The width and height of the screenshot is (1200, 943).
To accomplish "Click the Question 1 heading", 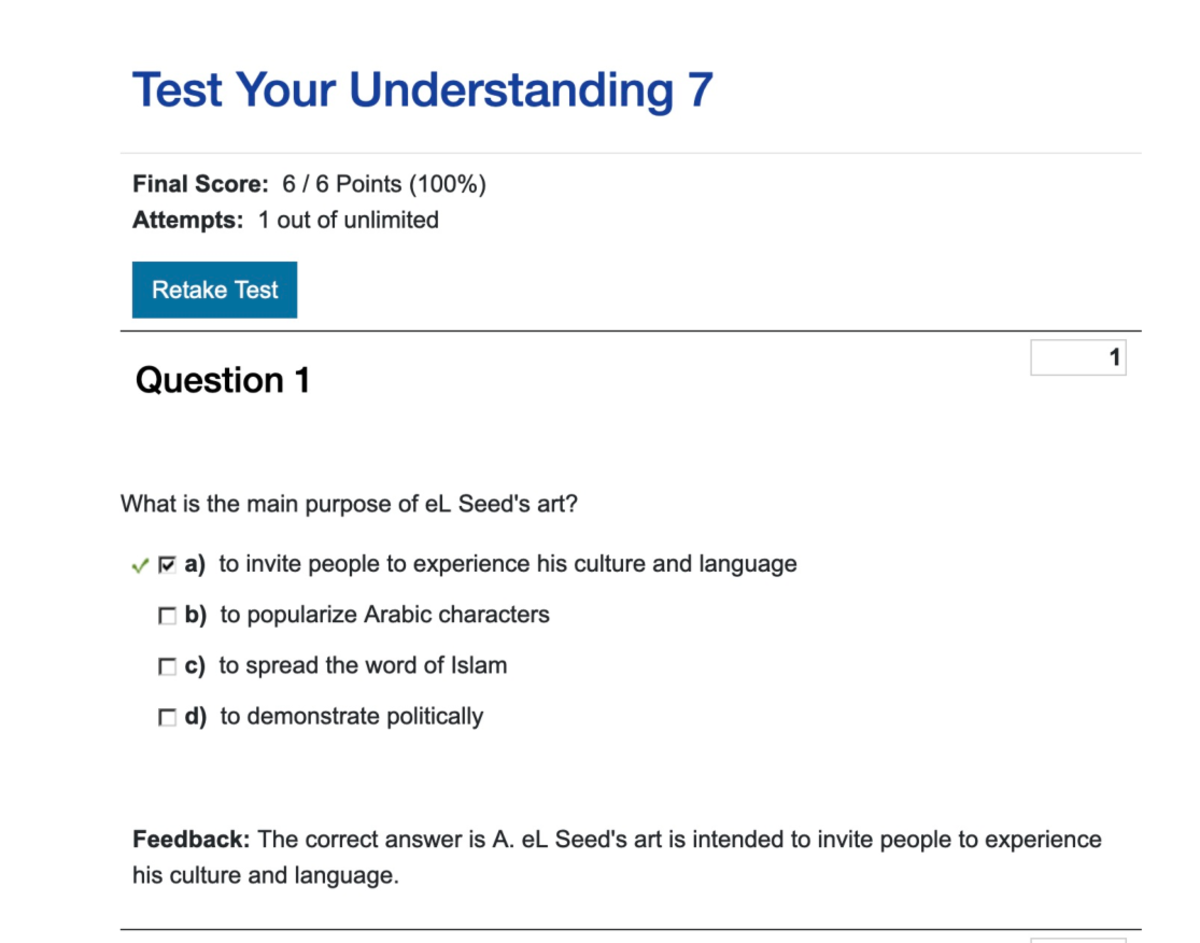I will [222, 380].
